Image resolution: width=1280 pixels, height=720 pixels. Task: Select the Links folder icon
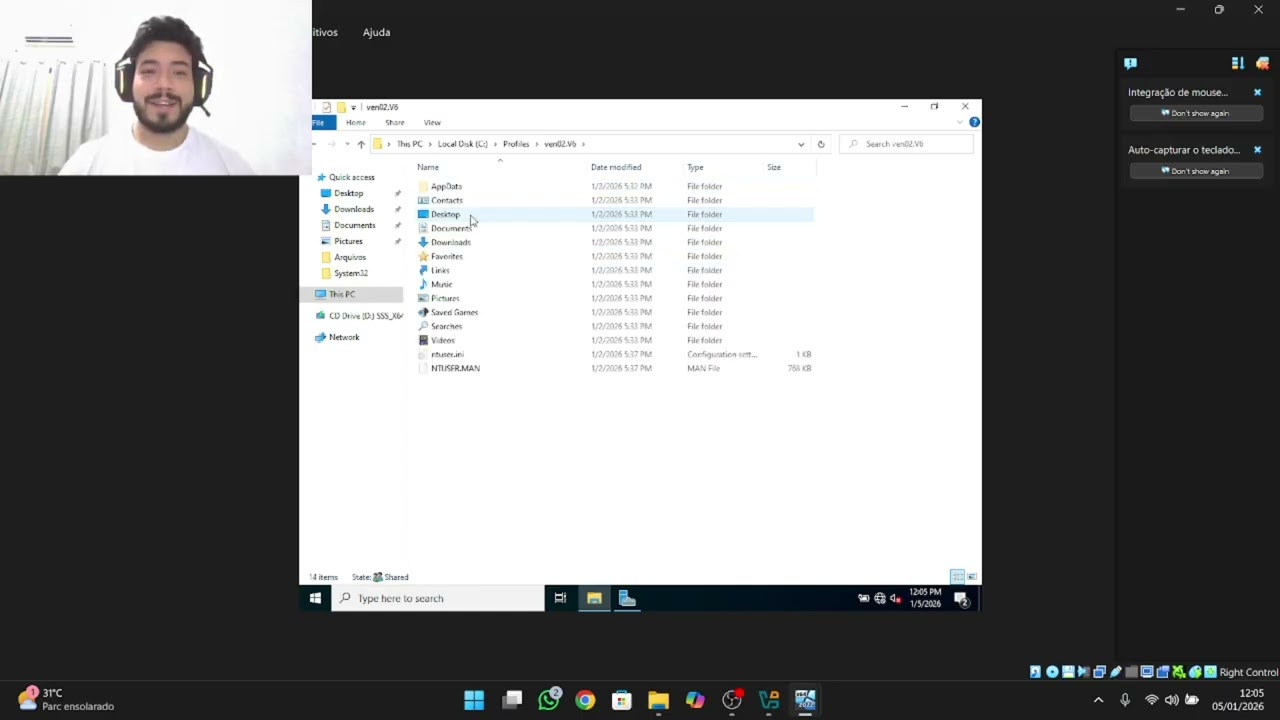pos(423,270)
